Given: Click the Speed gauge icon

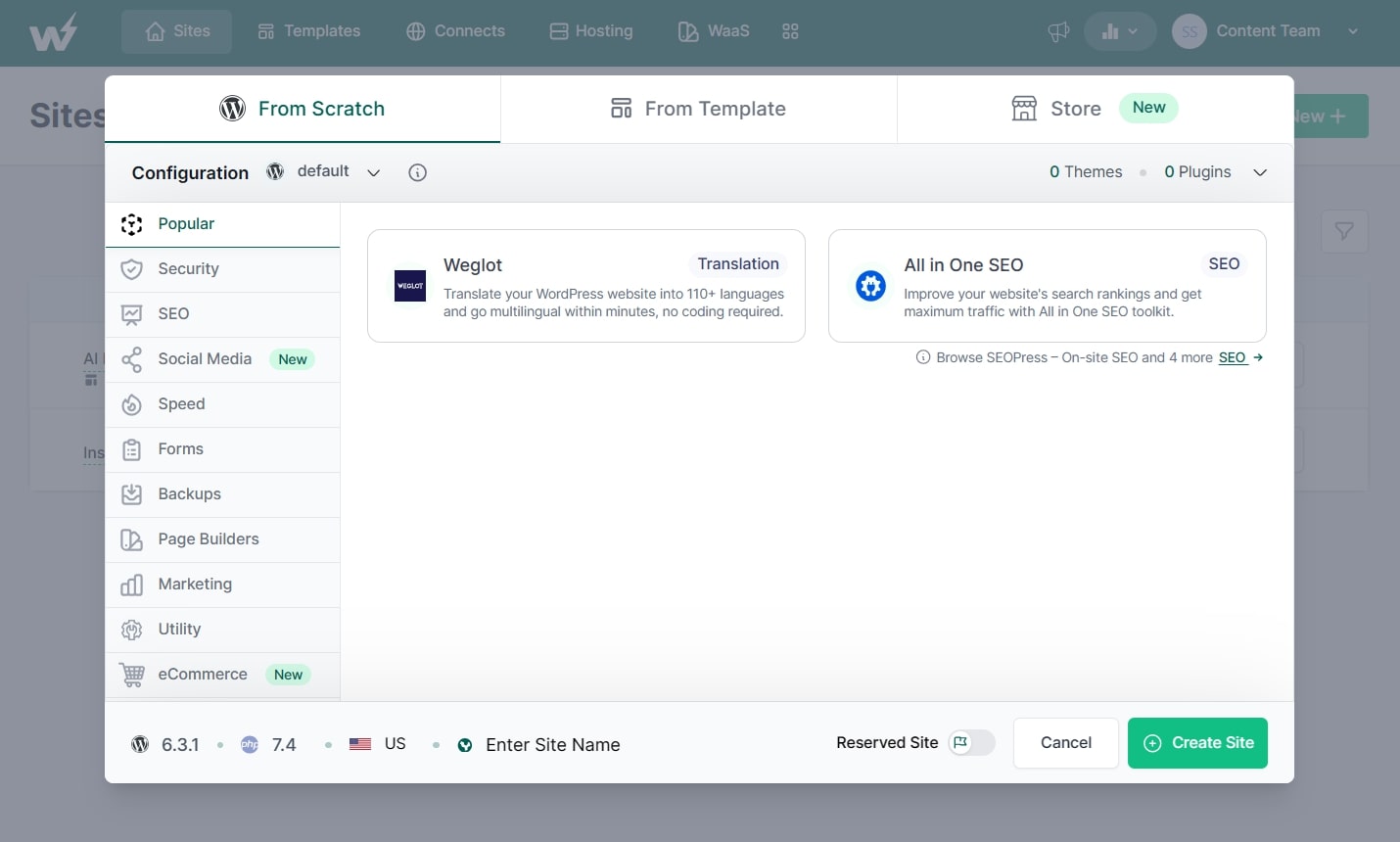Looking at the screenshot, I should click(x=132, y=404).
